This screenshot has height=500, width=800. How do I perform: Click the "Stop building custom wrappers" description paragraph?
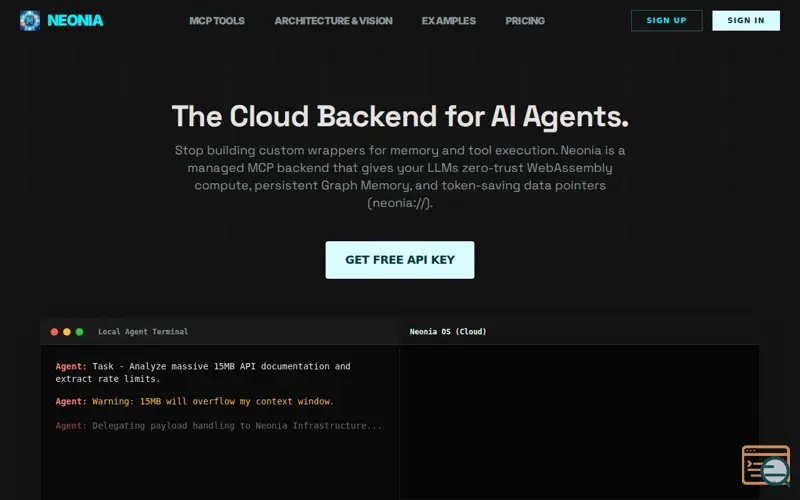click(400, 177)
